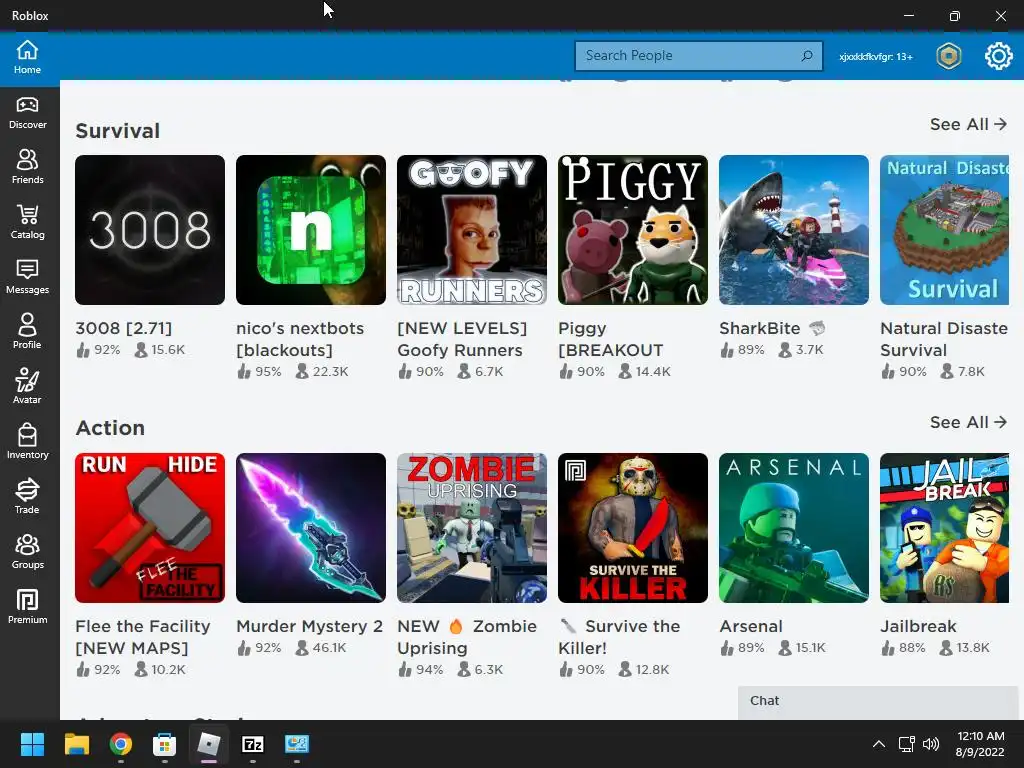
Task: Click See All for Action
Action: [968, 422]
